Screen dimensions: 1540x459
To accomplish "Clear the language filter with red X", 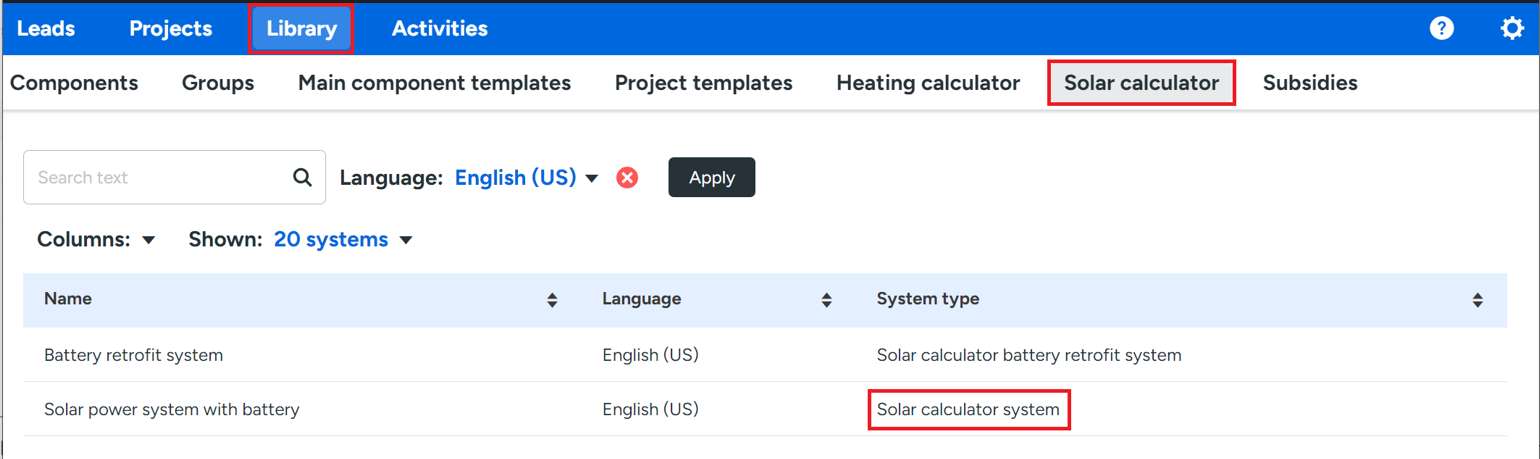I will 627,178.
